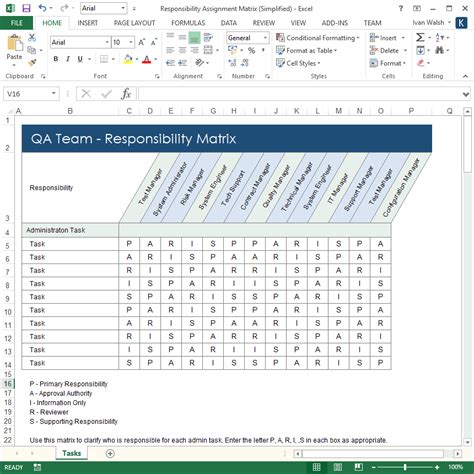Viewport: 474px width, 474px height.
Task: Increase font size with the larger A
Action: point(141,42)
